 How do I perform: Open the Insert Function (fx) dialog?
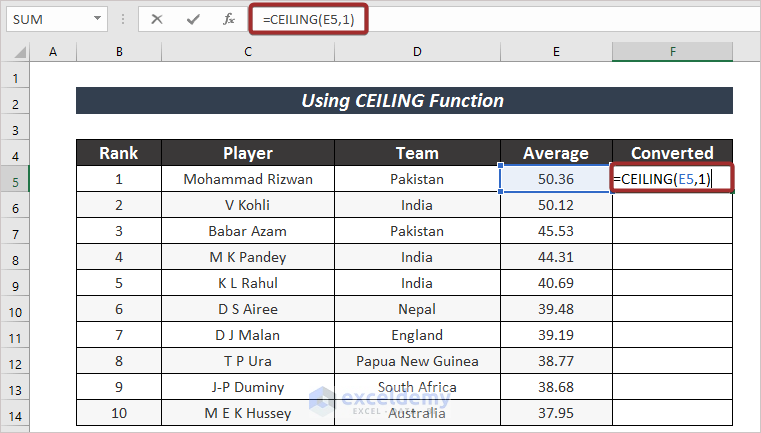[x=229, y=19]
